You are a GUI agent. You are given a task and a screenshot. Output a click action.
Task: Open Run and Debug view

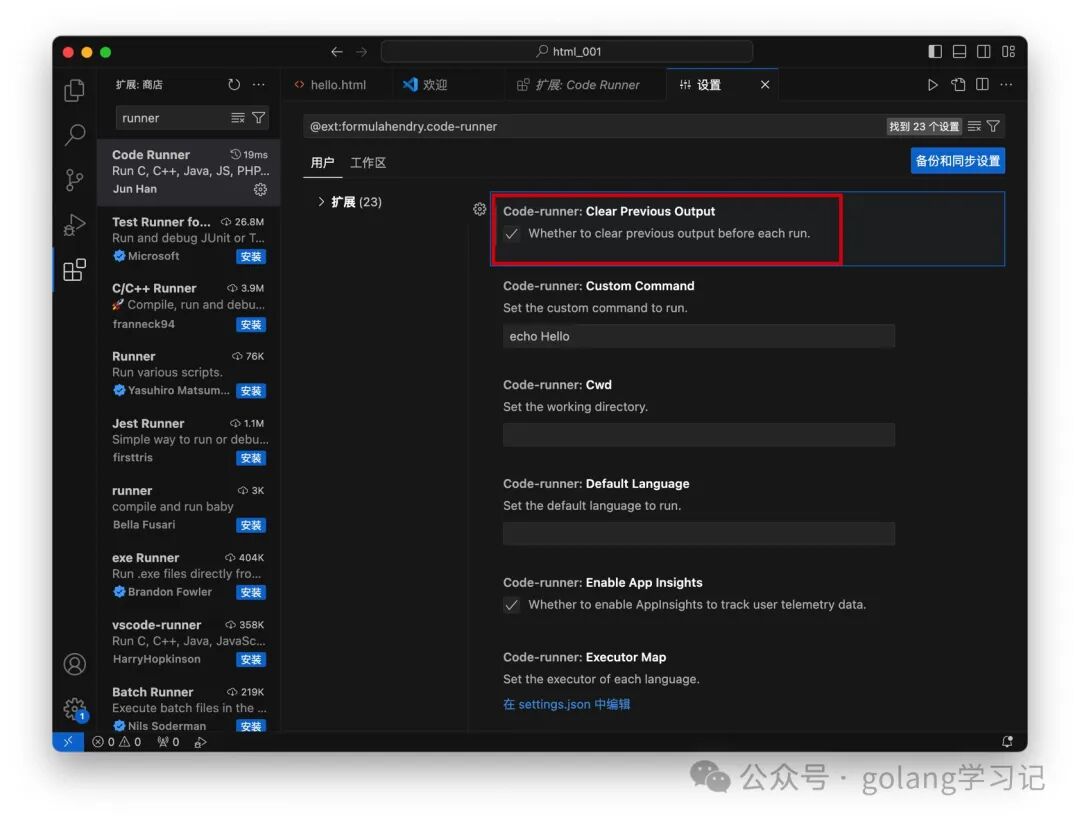[74, 225]
